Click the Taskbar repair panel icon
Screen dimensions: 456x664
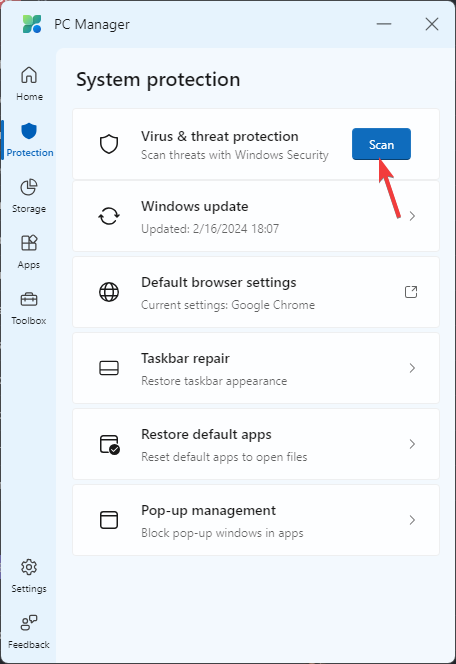click(x=109, y=368)
